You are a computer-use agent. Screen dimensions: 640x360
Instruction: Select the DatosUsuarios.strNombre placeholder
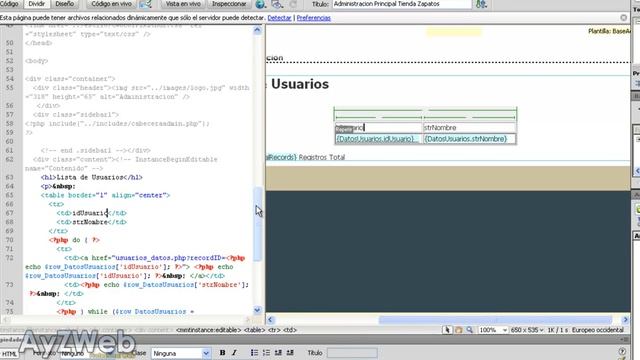pyautogui.click(x=466, y=139)
